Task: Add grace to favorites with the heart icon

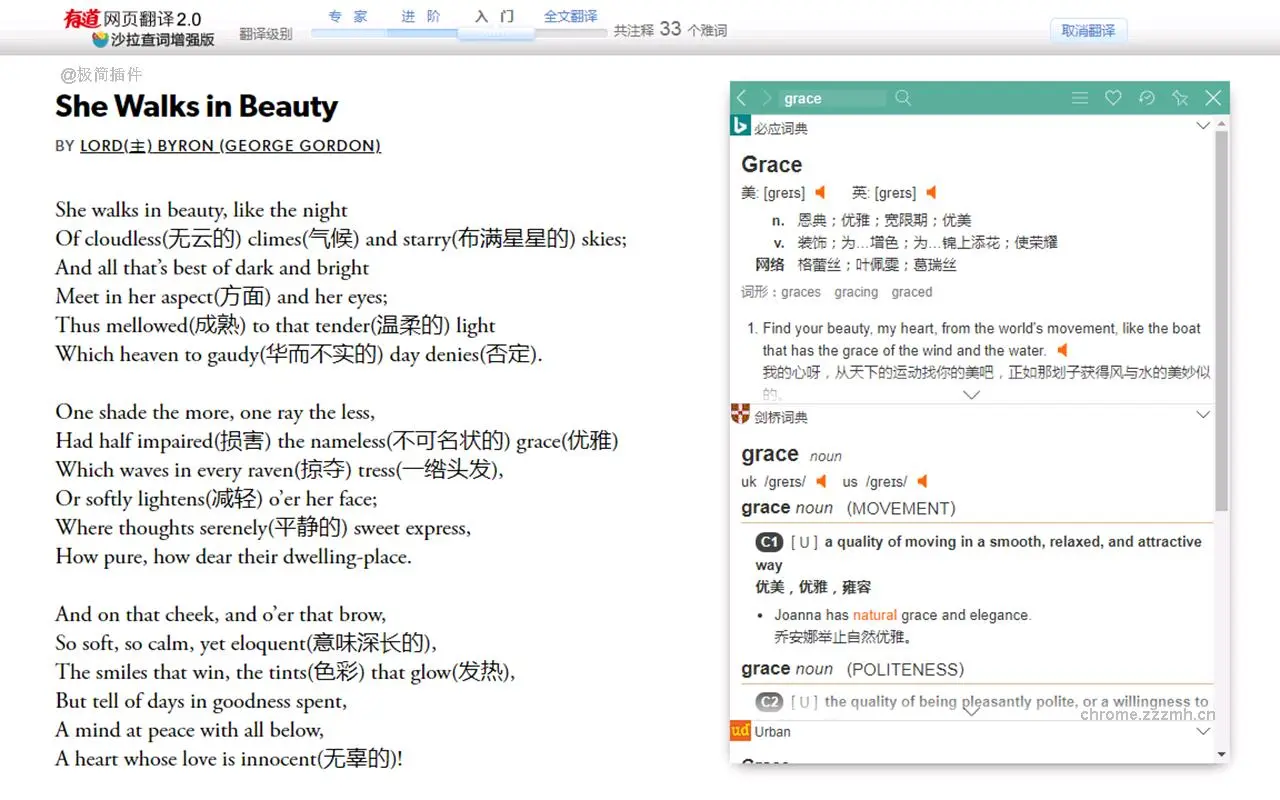Action: (1113, 97)
